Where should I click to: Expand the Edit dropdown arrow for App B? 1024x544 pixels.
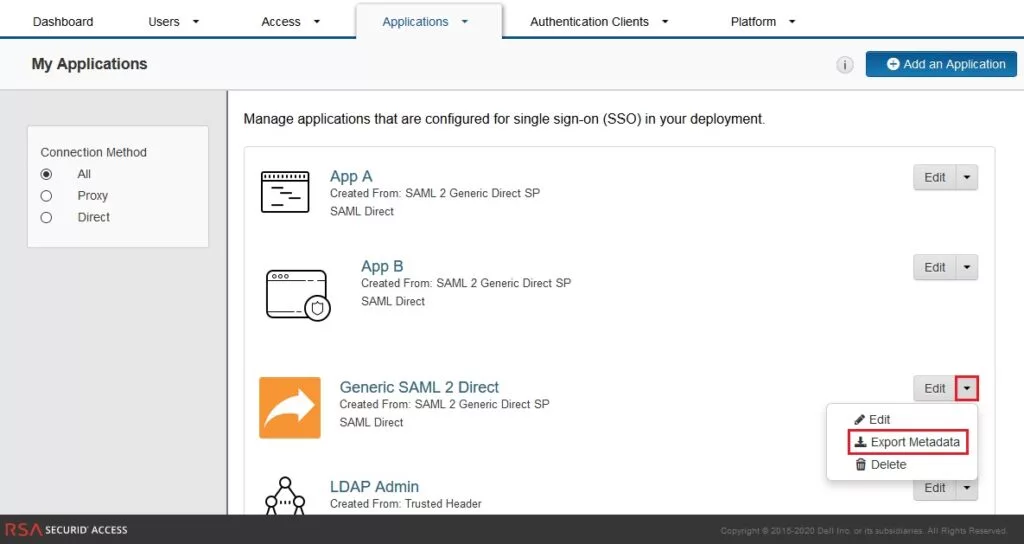(967, 268)
